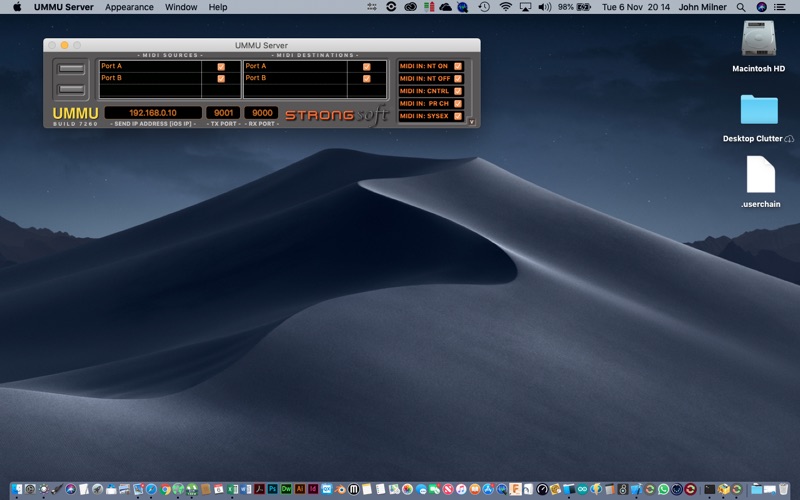The image size is (800, 500).
Task: Open volume control in menu bar
Action: coord(545,7)
